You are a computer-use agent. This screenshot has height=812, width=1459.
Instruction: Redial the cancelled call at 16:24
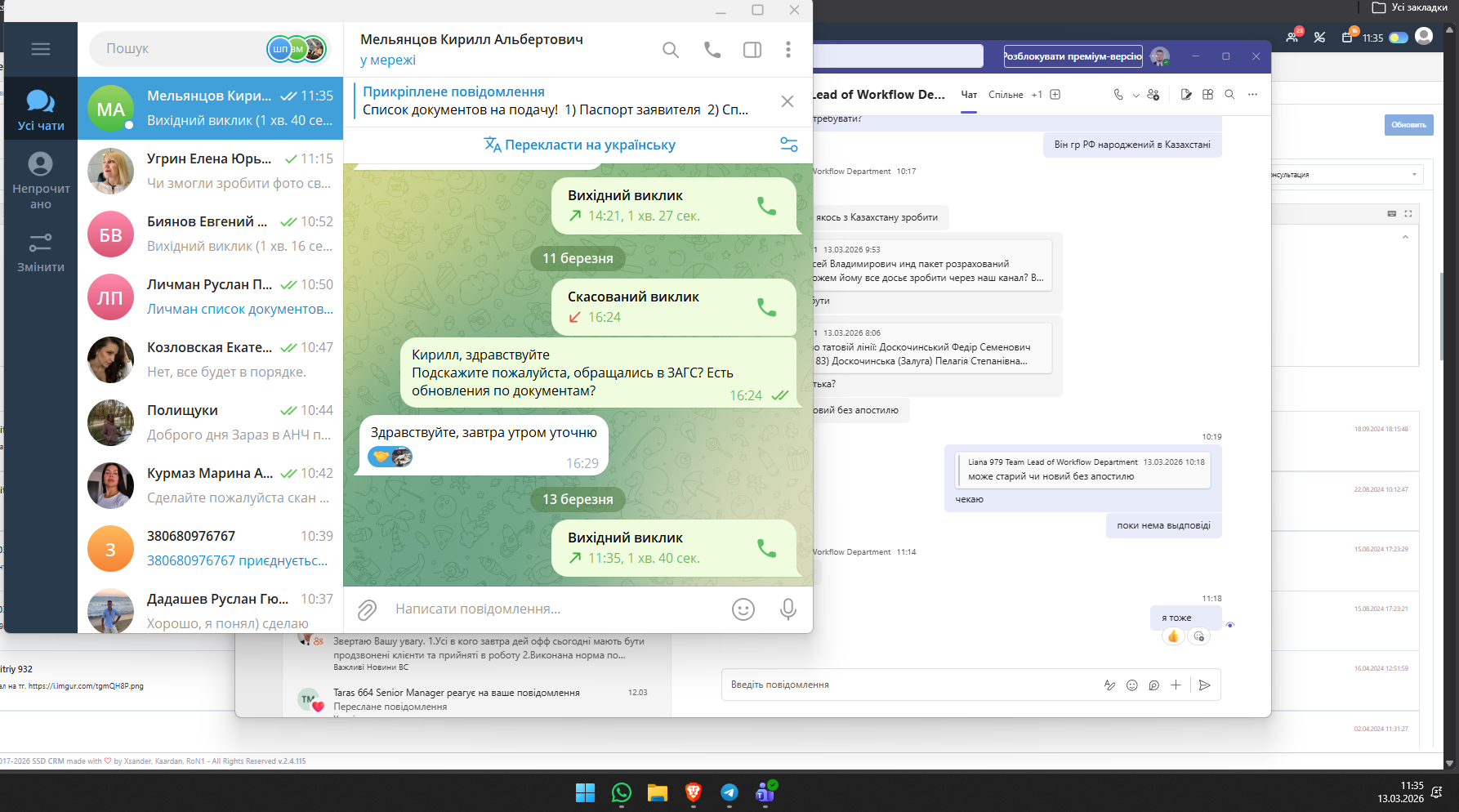pos(766,307)
